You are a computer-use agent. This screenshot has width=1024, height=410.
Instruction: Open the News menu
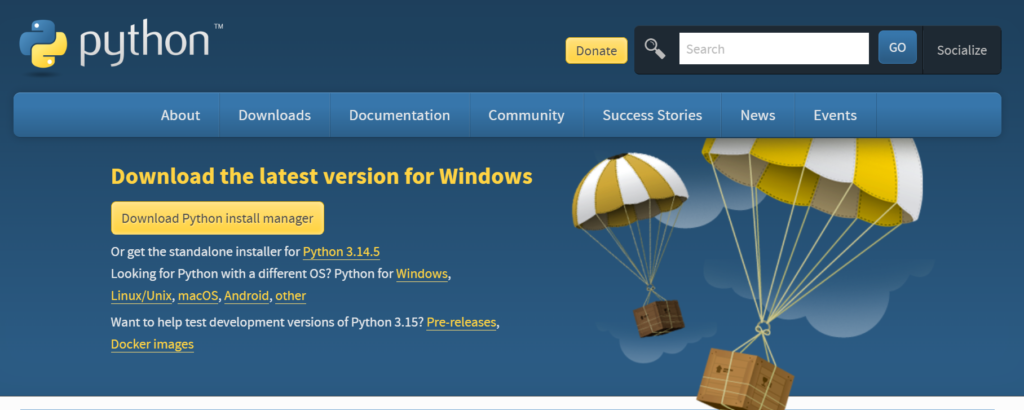point(758,115)
